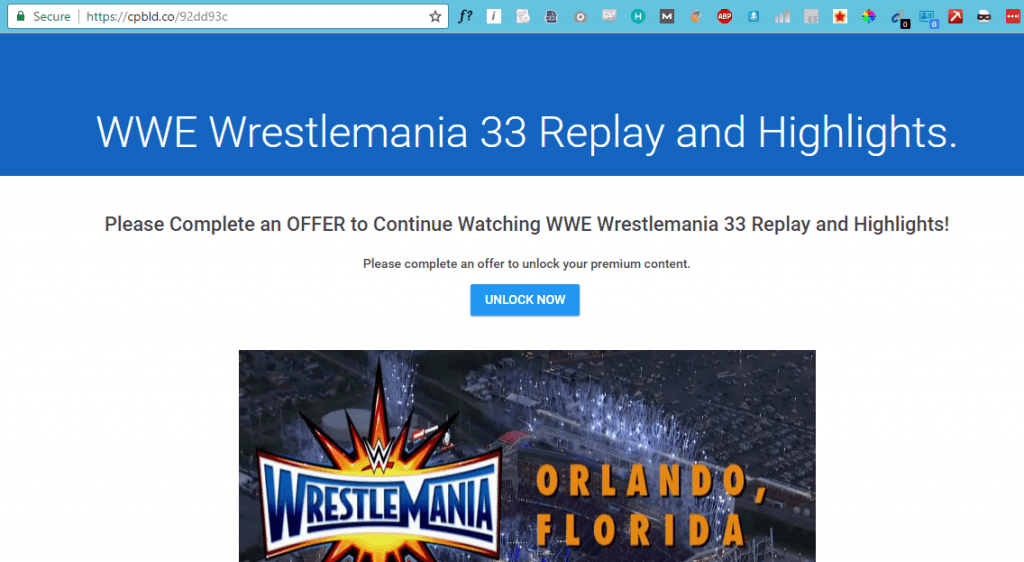Click the blue ID-card extension with badge
The image size is (1024, 562).
pyautogui.click(x=928, y=18)
